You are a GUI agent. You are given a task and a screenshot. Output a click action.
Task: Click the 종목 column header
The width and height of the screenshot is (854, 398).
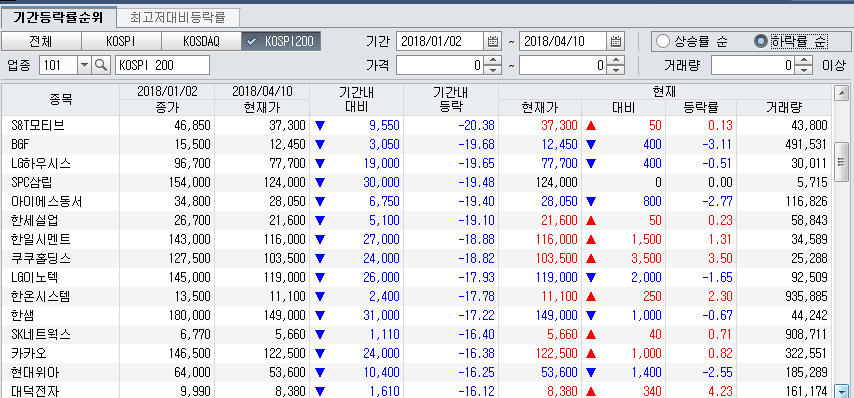click(x=60, y=100)
